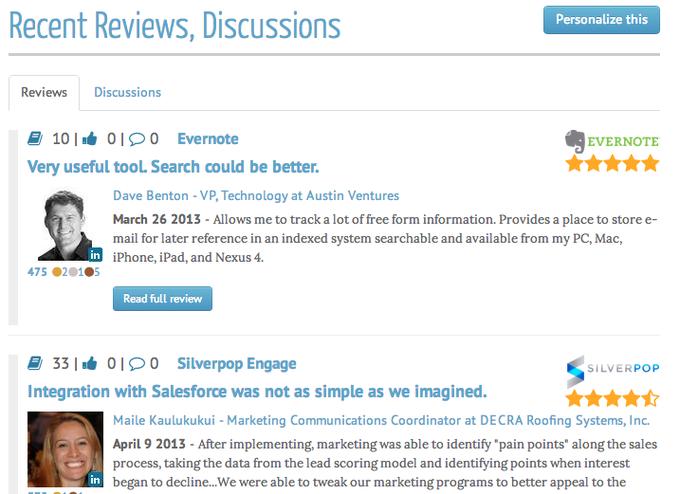Screen dimensions: 680x494
Task: Open Dave Benton's profile link
Action: (256, 196)
